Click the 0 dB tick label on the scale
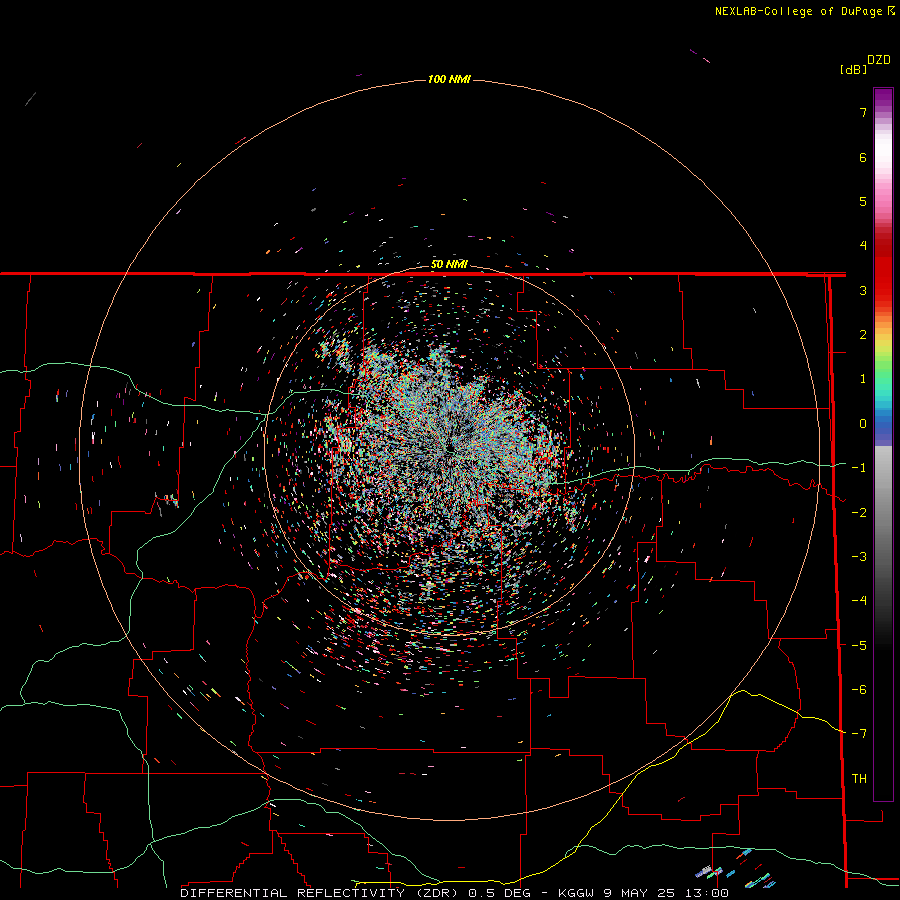This screenshot has width=900, height=900. coord(863,424)
